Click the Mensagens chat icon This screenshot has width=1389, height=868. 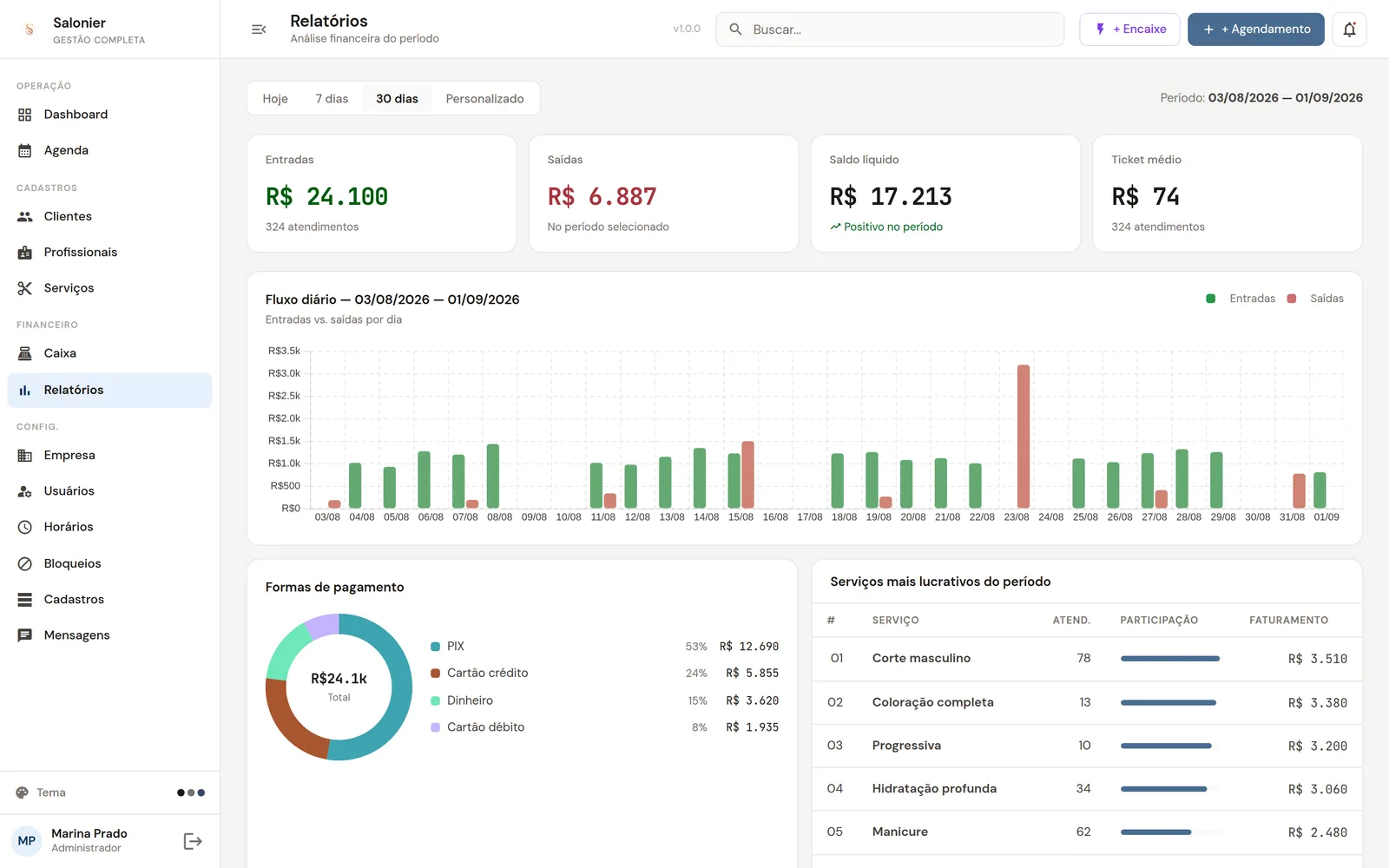25,635
